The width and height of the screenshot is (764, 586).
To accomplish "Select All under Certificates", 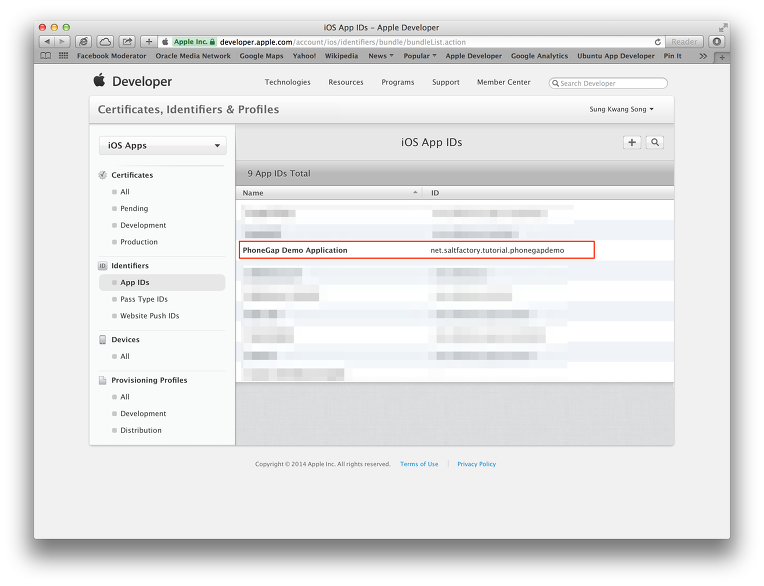I will coord(125,192).
